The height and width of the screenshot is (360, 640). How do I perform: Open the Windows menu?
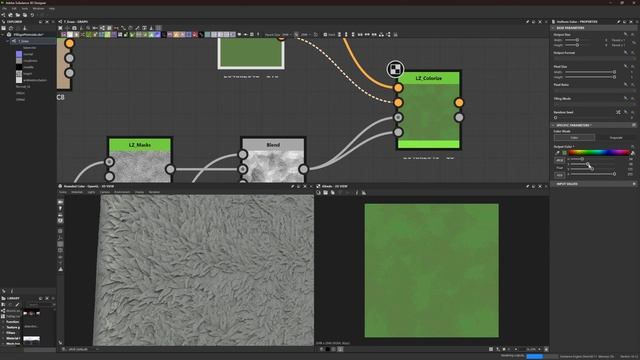[x=38, y=8]
